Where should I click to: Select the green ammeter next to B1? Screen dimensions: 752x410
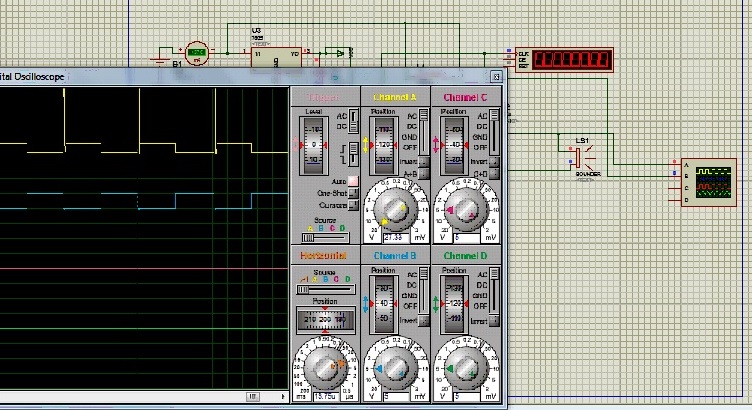(x=197, y=53)
